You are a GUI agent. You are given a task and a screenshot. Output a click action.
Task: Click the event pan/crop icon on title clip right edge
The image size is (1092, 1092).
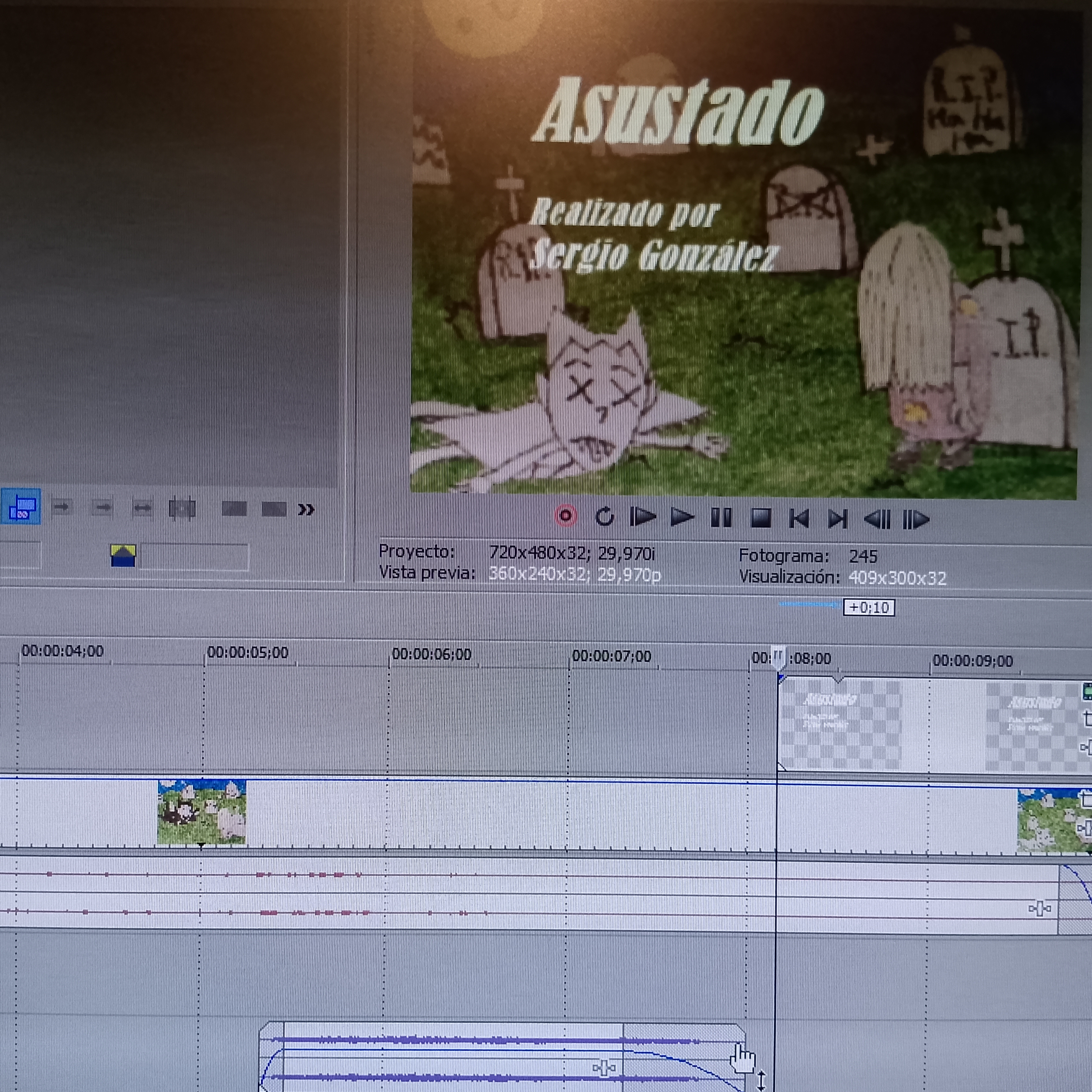[1087, 718]
